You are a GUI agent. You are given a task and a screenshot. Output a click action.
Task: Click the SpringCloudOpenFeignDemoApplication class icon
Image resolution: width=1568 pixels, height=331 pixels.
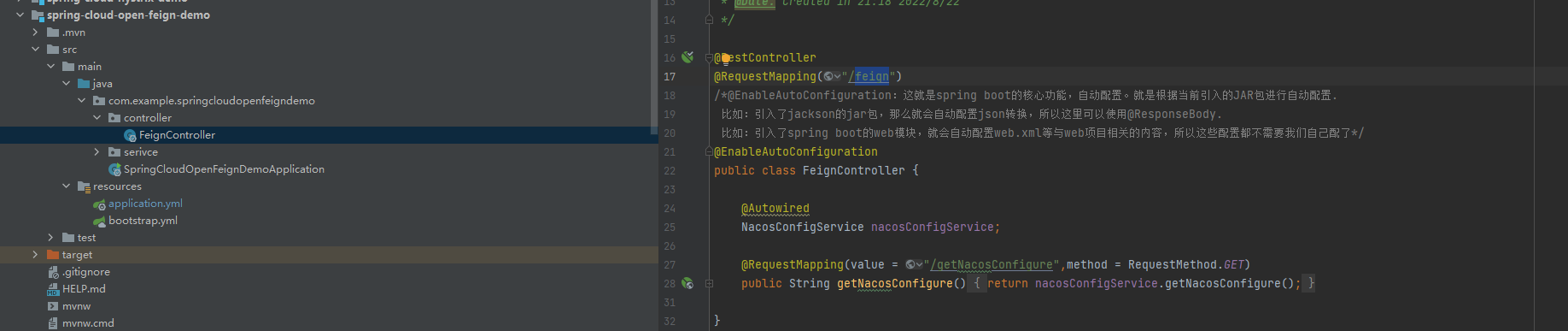tap(114, 169)
